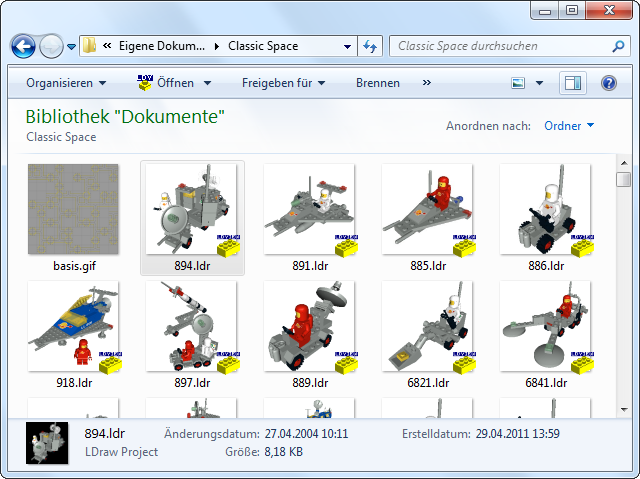This screenshot has height=479, width=640.
Task: Click the scrollbar up arrow
Action: 624,163
